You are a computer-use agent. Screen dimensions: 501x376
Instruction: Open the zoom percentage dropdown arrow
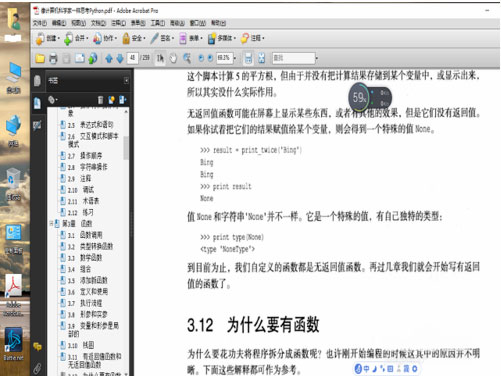coord(235,58)
